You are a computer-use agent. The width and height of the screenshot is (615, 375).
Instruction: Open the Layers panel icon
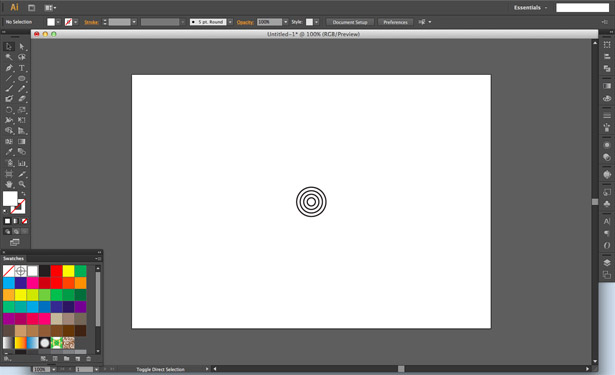[607, 262]
